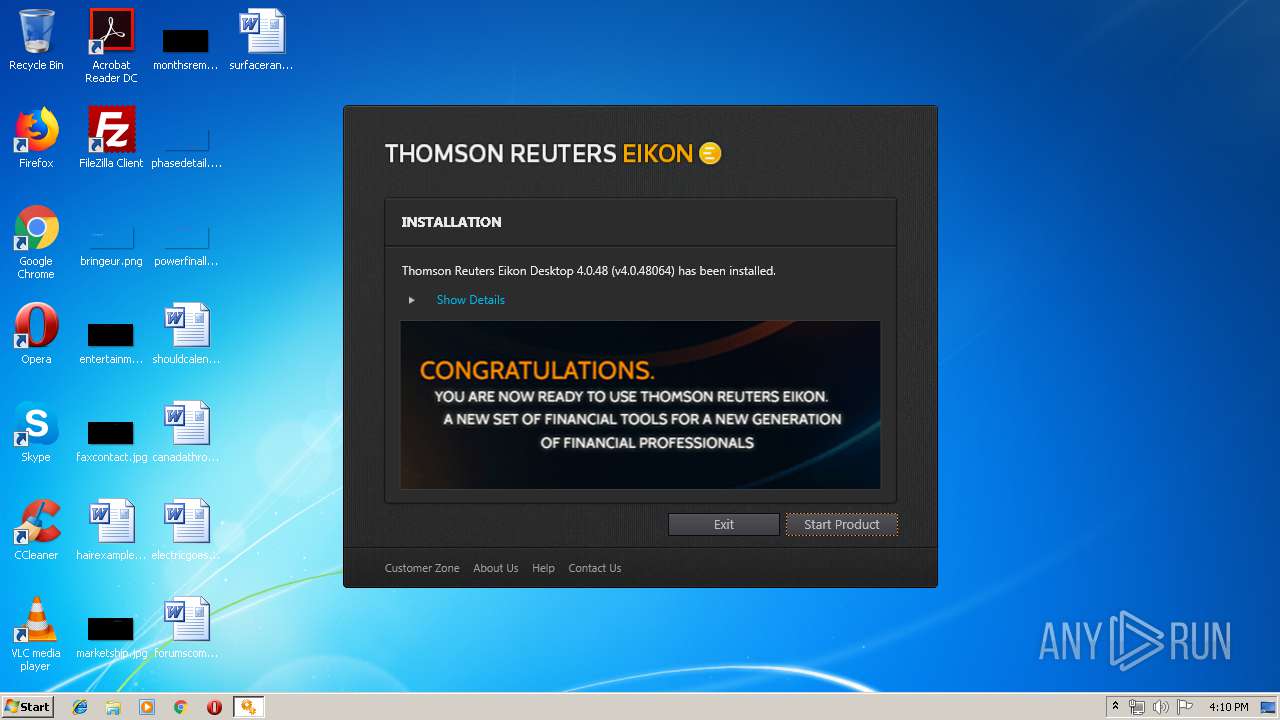The width and height of the screenshot is (1280, 720).
Task: Select the canadathro... Word document
Action: 186,432
